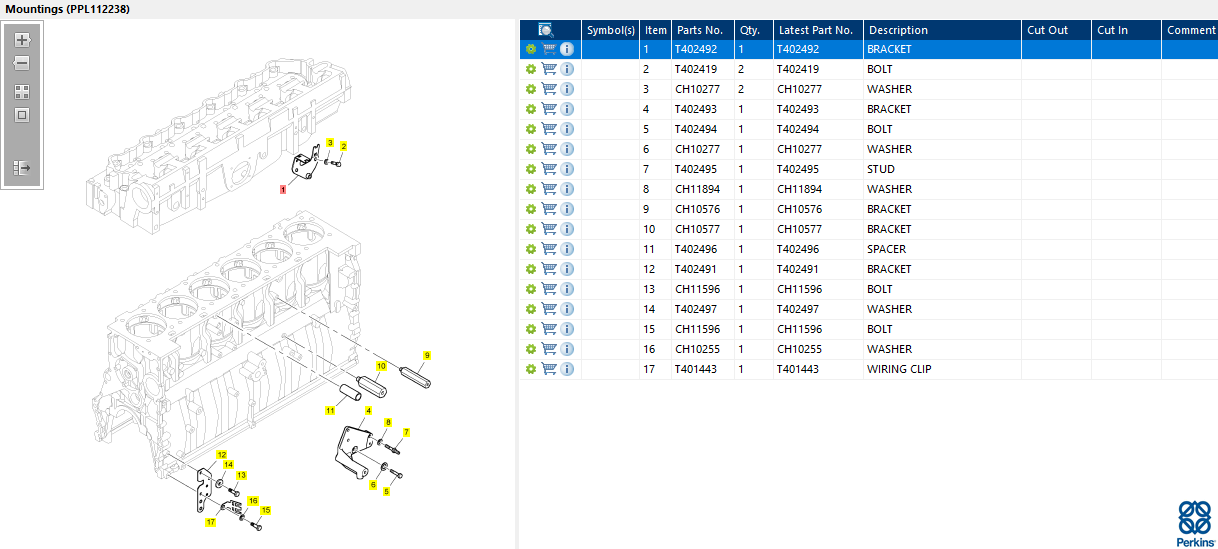Sort by Description column header

pyautogui.click(x=942, y=30)
